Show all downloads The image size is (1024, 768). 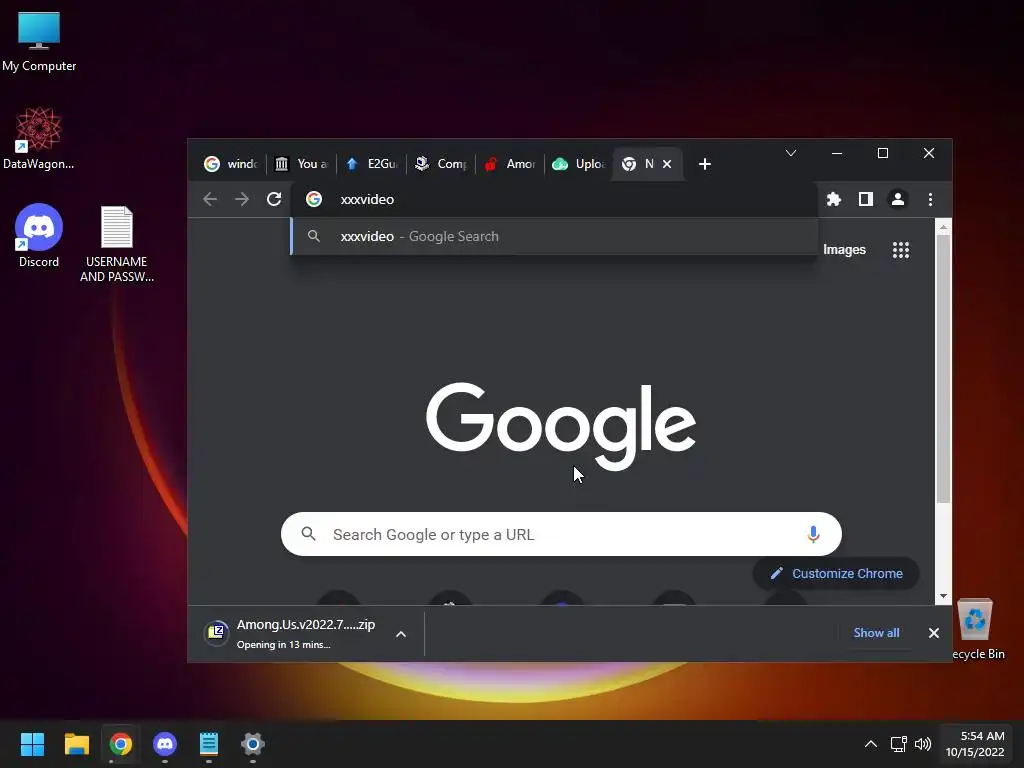[876, 633]
